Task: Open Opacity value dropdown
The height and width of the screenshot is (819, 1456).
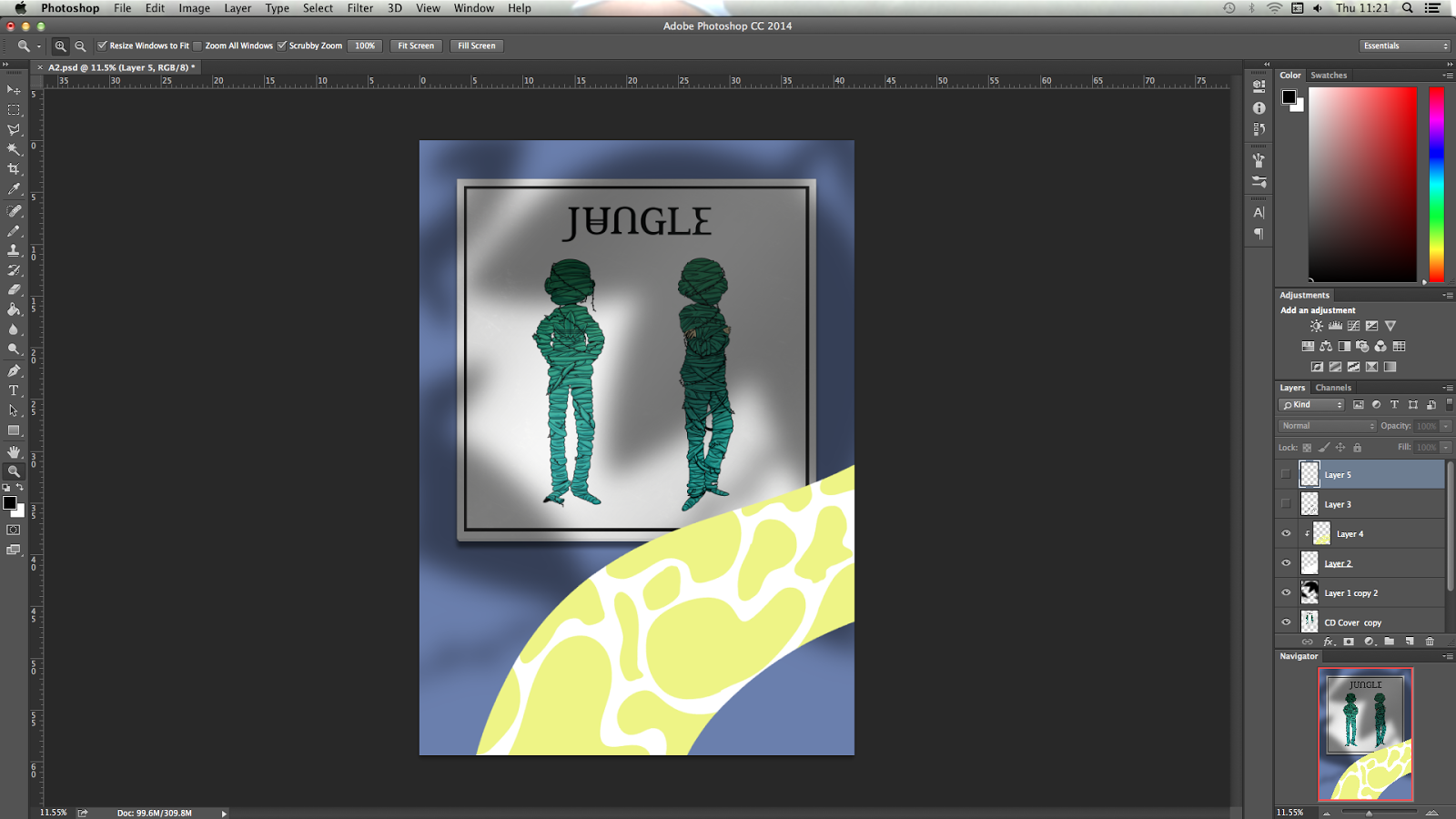Action: click(1446, 426)
